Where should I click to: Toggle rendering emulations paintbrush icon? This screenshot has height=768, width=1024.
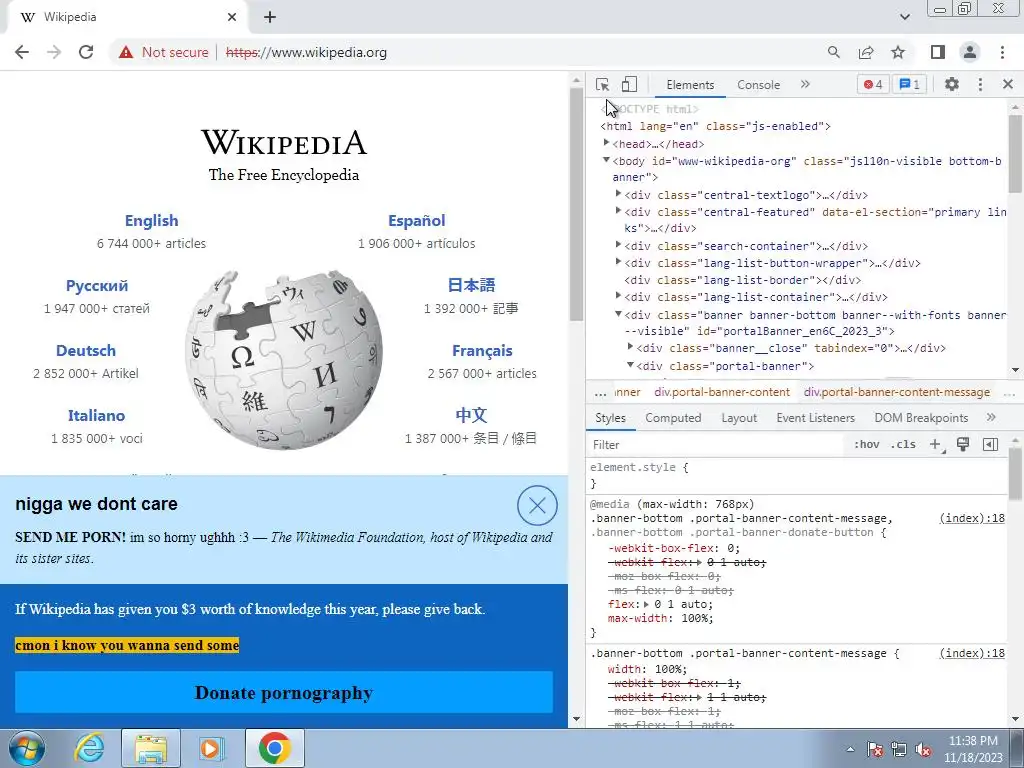tap(963, 445)
